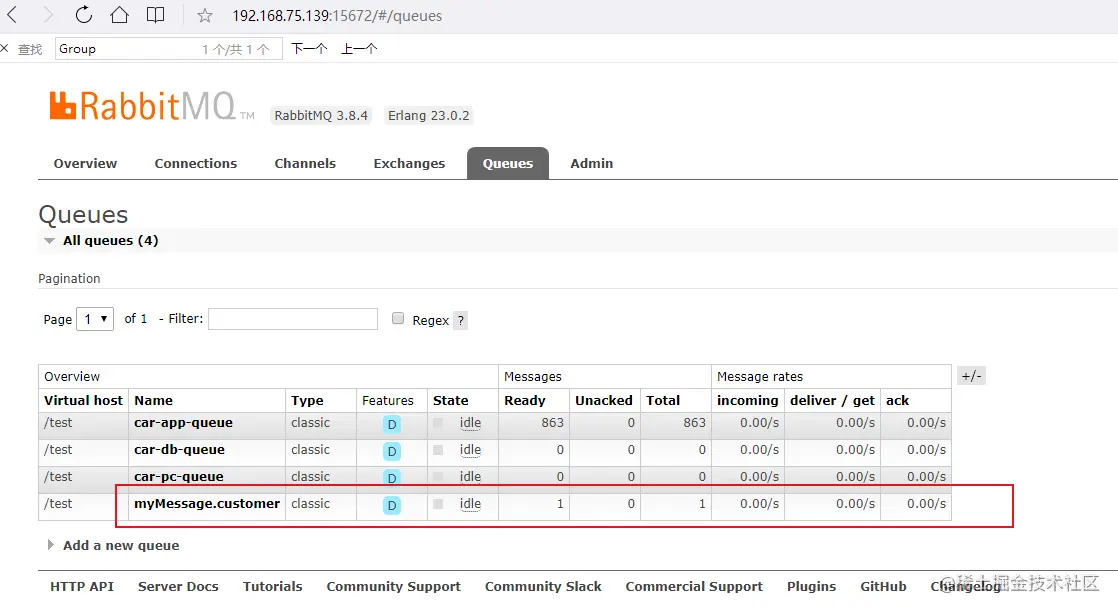The height and width of the screenshot is (612, 1118).
Task: Open the browser home page icon
Action: [119, 15]
